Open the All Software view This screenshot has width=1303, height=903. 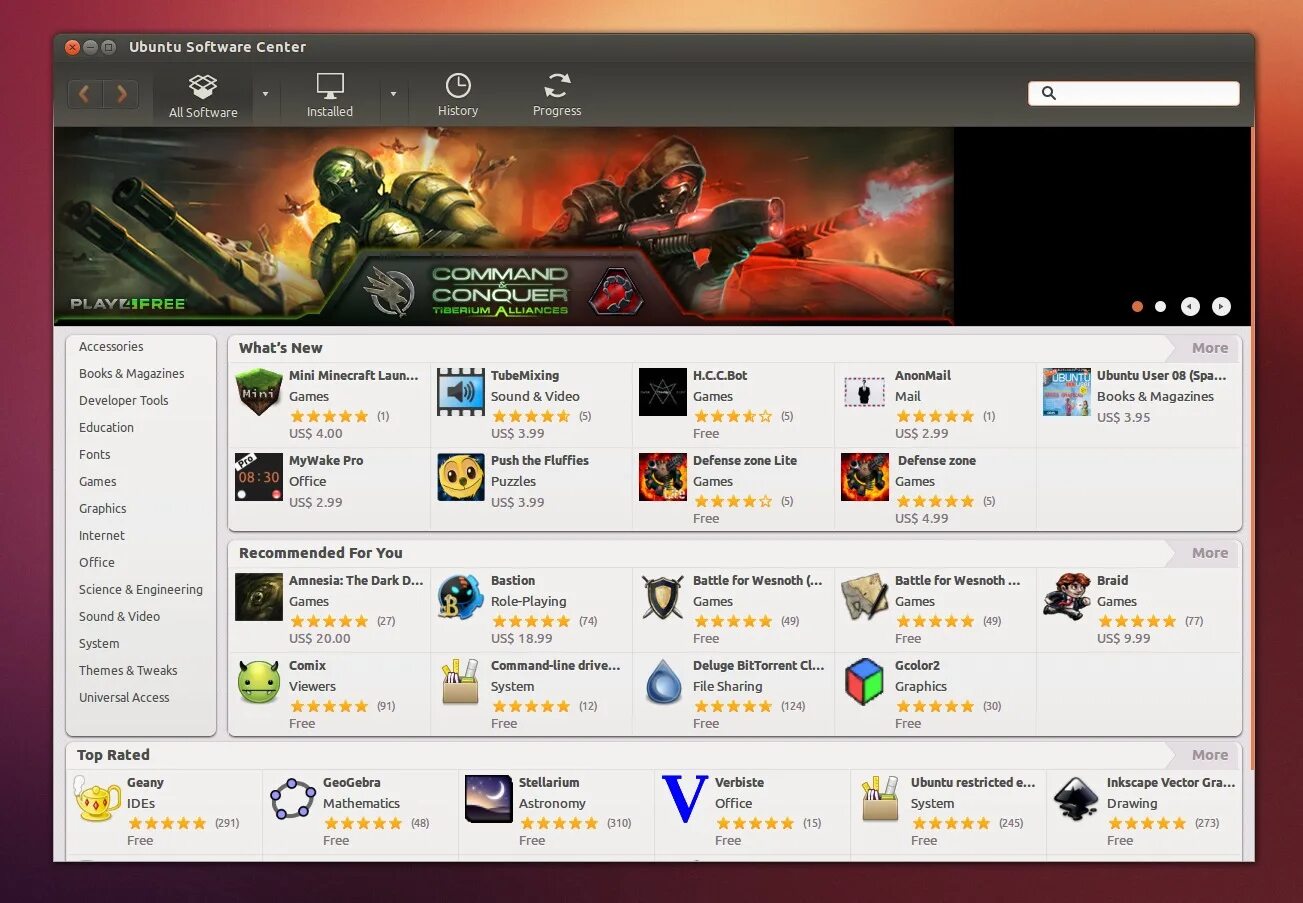click(203, 97)
